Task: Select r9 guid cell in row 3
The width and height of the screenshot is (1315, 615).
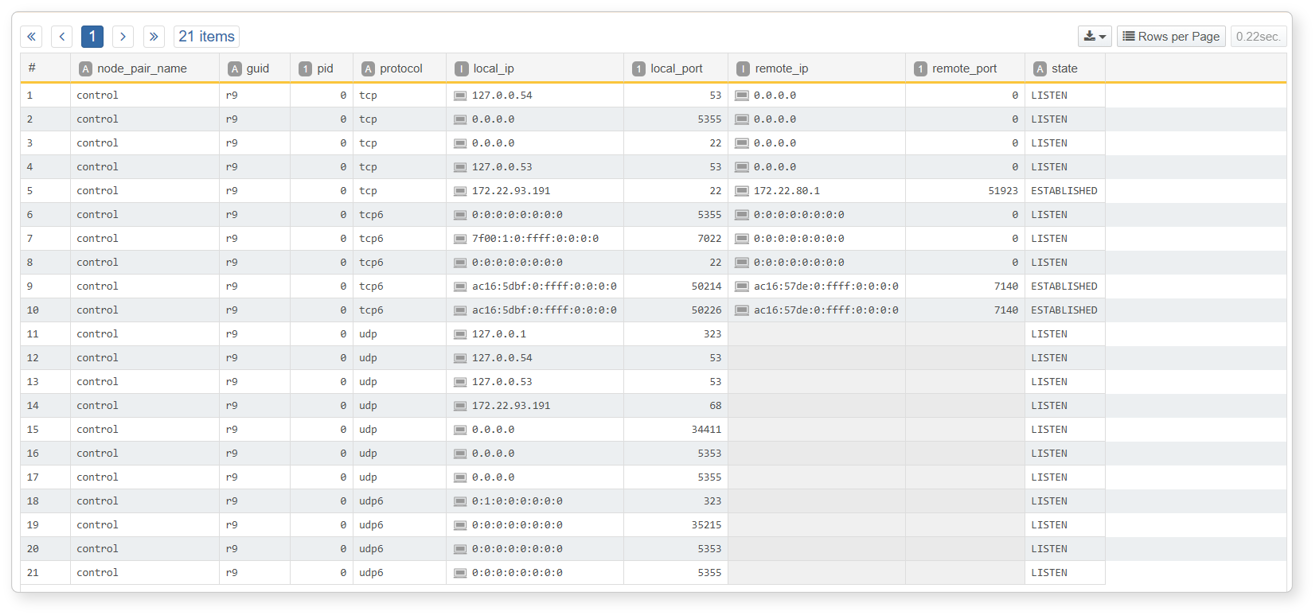Action: (255, 143)
